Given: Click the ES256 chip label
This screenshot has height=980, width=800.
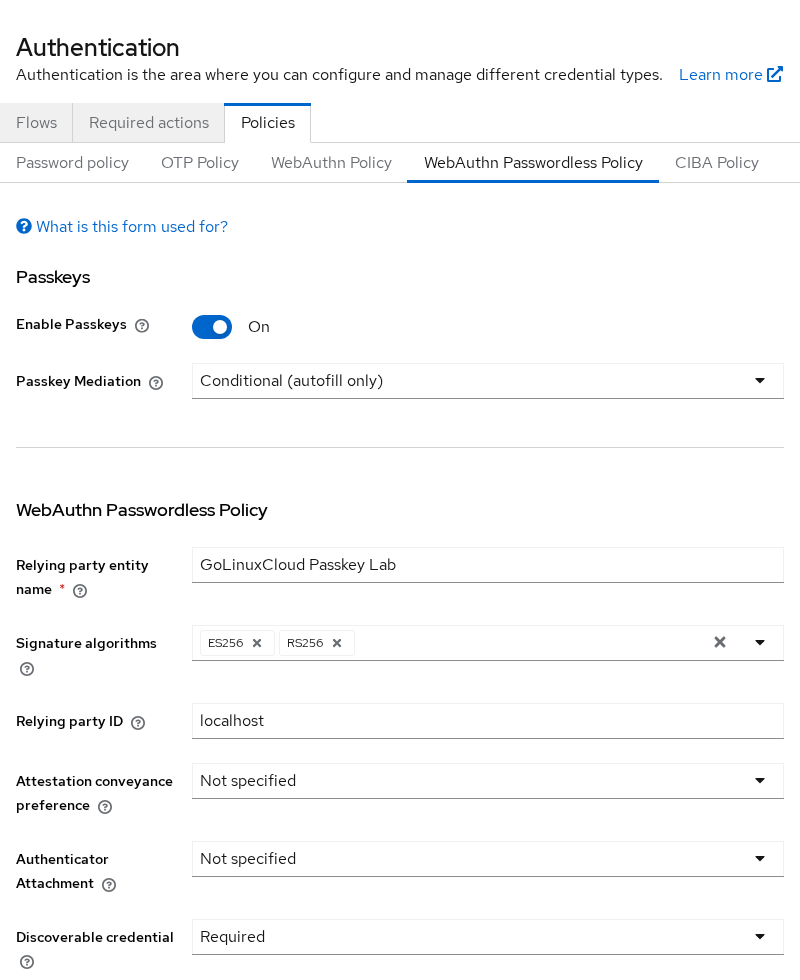Looking at the screenshot, I should pos(226,643).
